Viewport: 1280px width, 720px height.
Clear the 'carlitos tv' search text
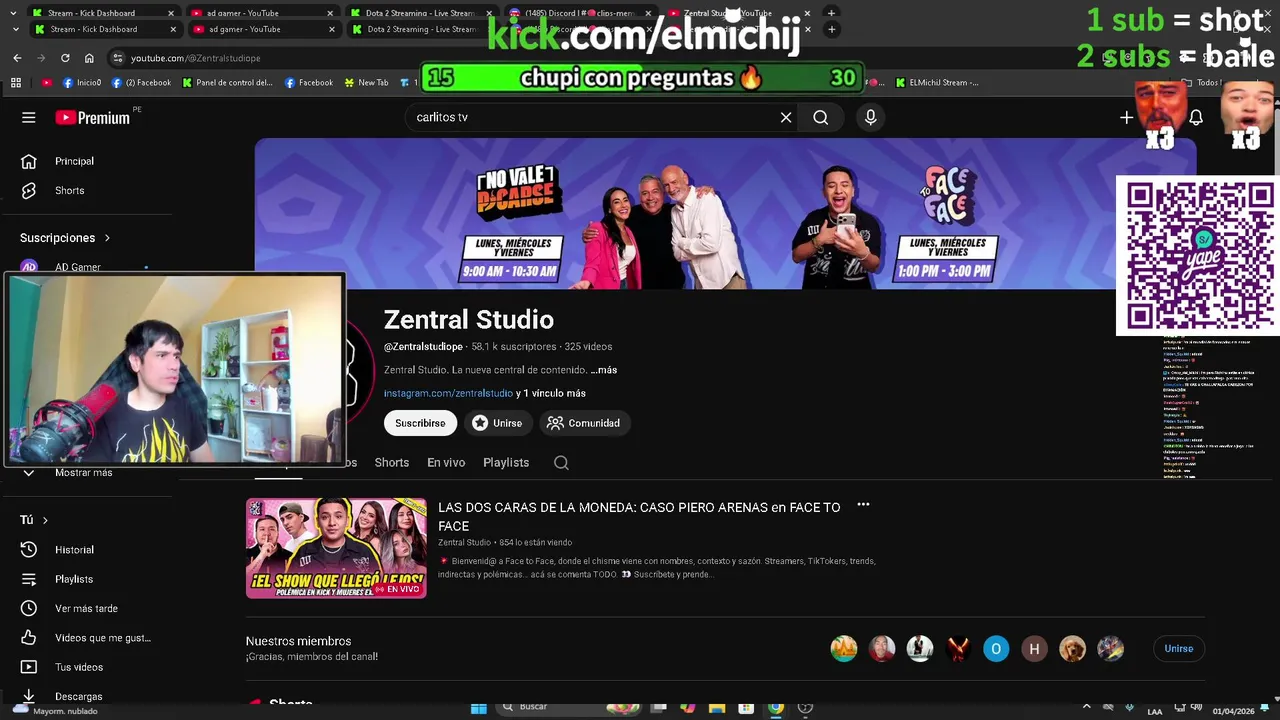click(x=786, y=117)
